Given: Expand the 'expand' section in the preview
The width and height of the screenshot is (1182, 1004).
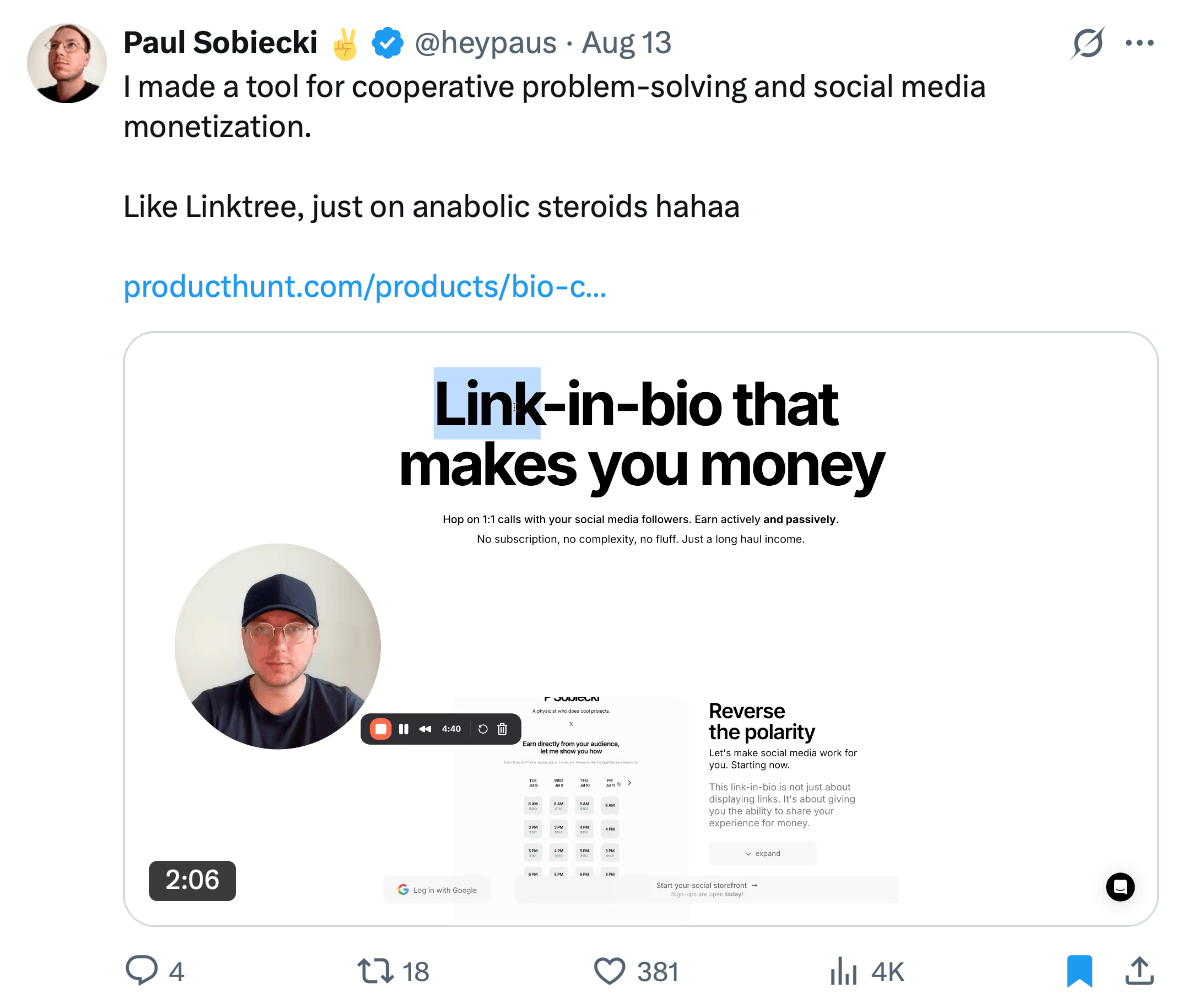Looking at the screenshot, I should pyautogui.click(x=762, y=853).
